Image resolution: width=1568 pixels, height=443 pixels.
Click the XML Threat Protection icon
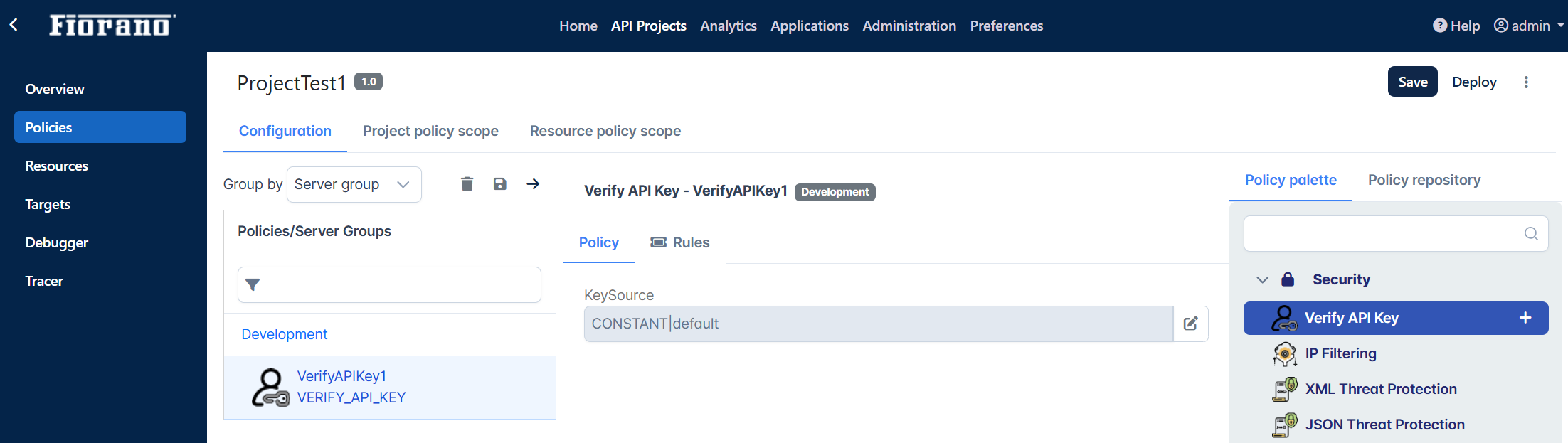coord(1285,389)
